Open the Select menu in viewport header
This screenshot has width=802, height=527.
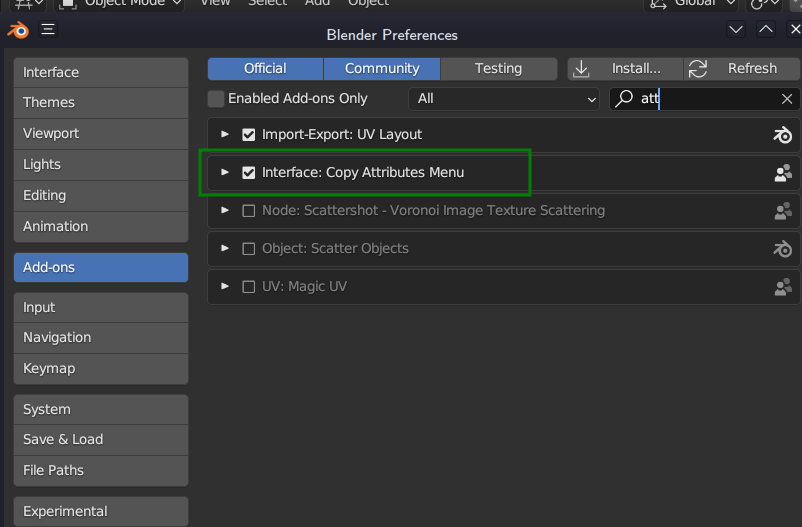[268, 4]
